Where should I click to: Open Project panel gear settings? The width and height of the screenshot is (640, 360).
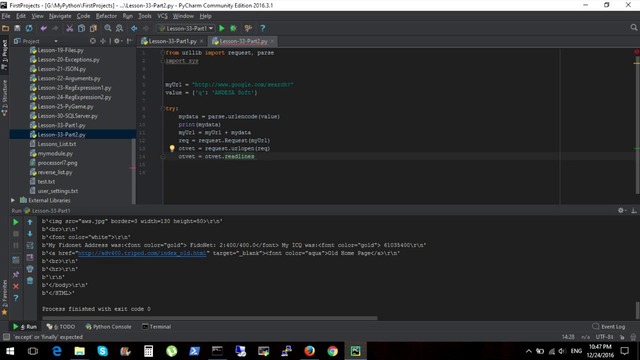pyautogui.click(x=117, y=41)
